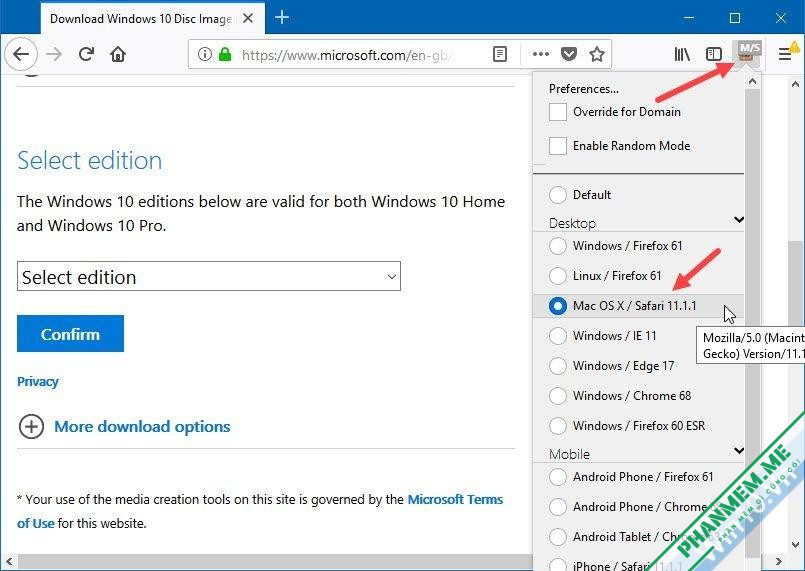
Task: Open the Library icon
Action: click(682, 54)
